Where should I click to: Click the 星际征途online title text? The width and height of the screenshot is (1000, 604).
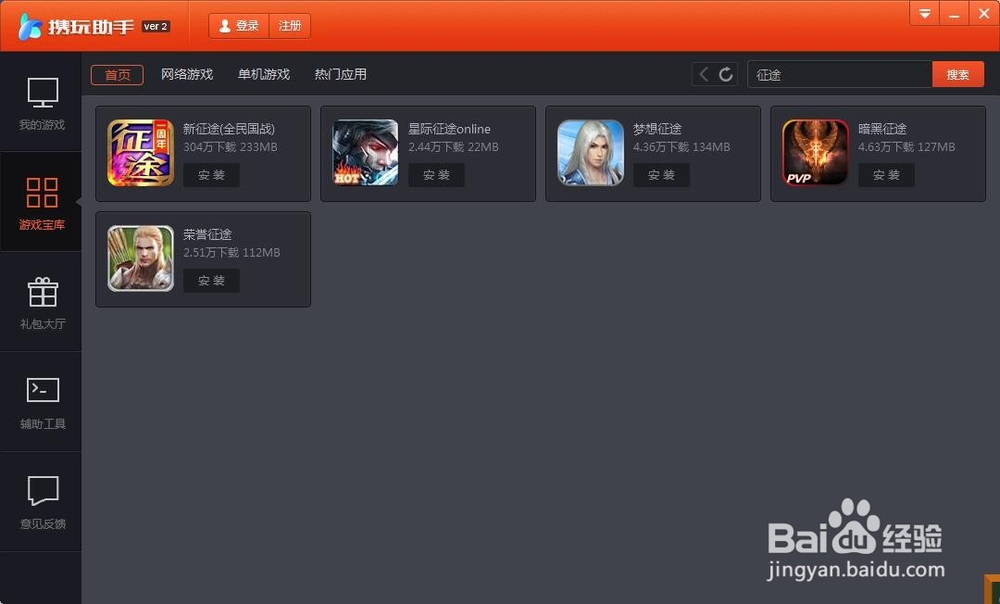[450, 129]
